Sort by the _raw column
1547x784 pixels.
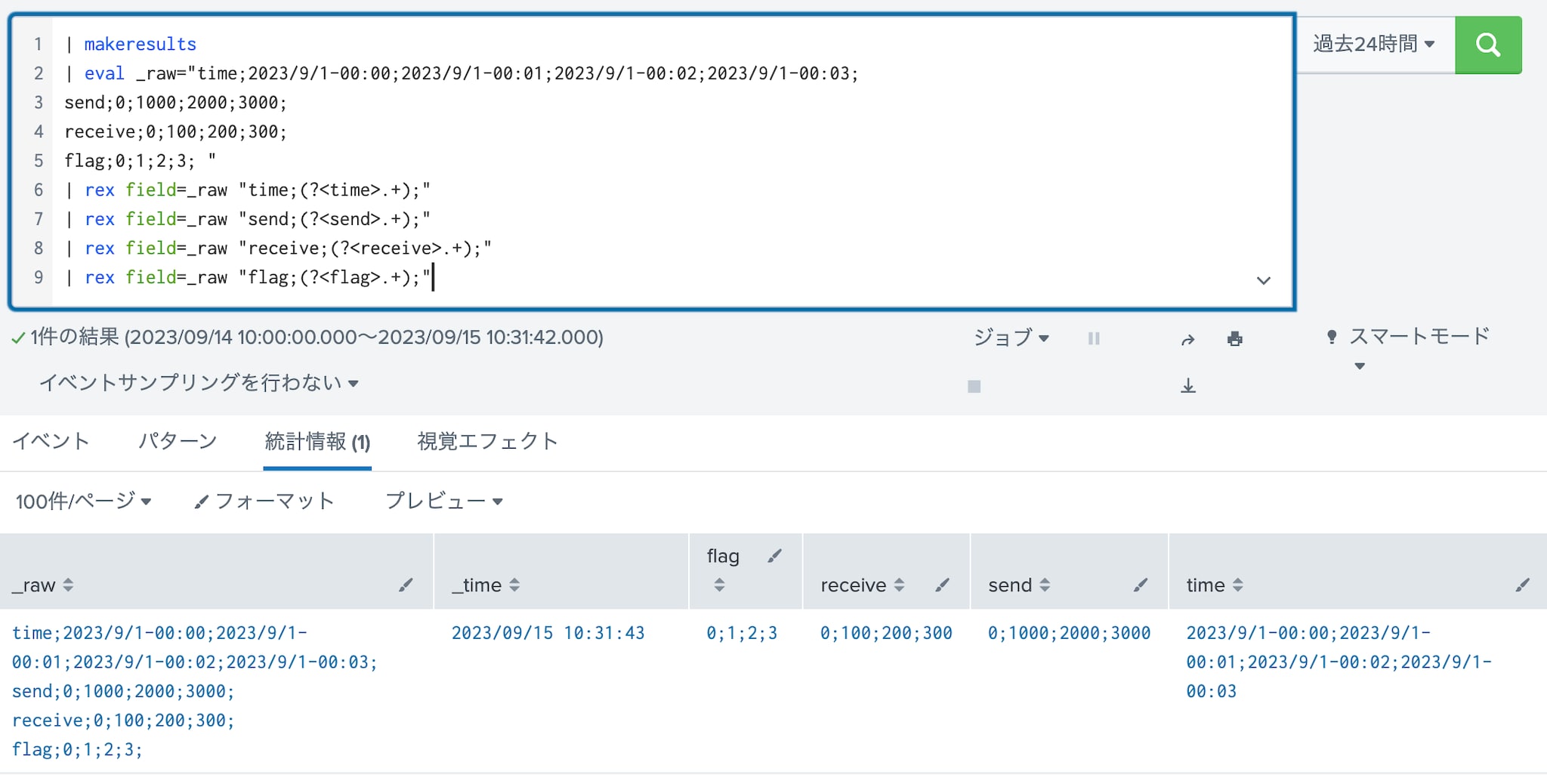pos(42,585)
